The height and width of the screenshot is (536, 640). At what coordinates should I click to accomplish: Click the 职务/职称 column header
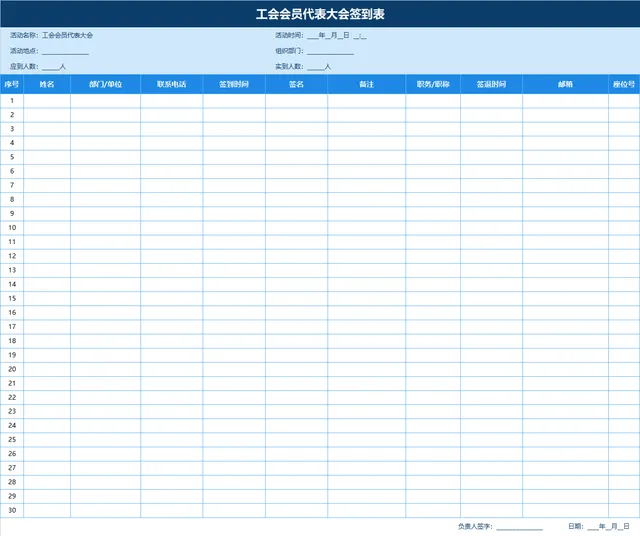click(x=433, y=85)
